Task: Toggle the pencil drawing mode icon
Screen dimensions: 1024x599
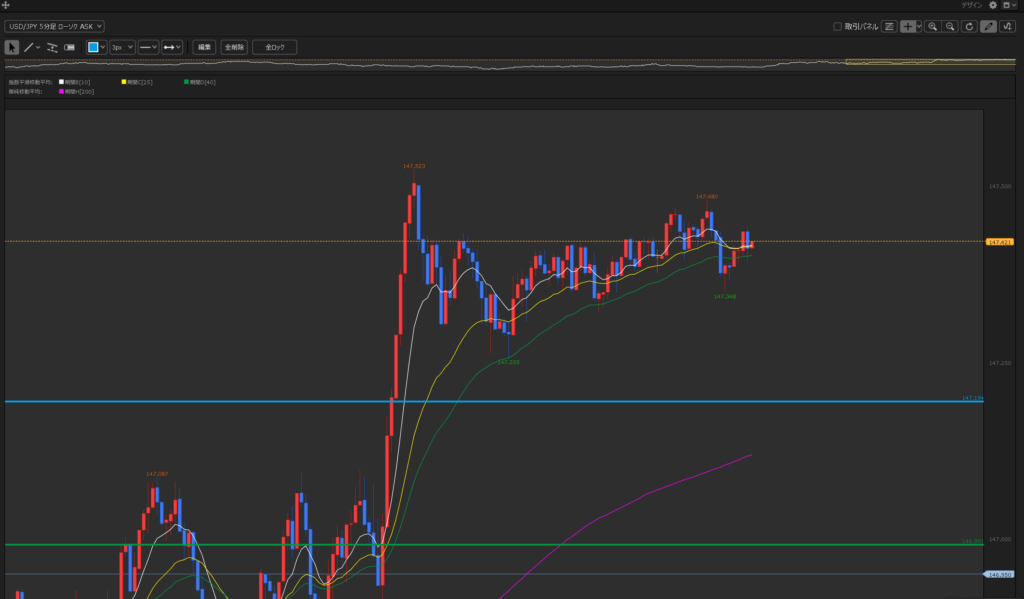Action: [988, 26]
